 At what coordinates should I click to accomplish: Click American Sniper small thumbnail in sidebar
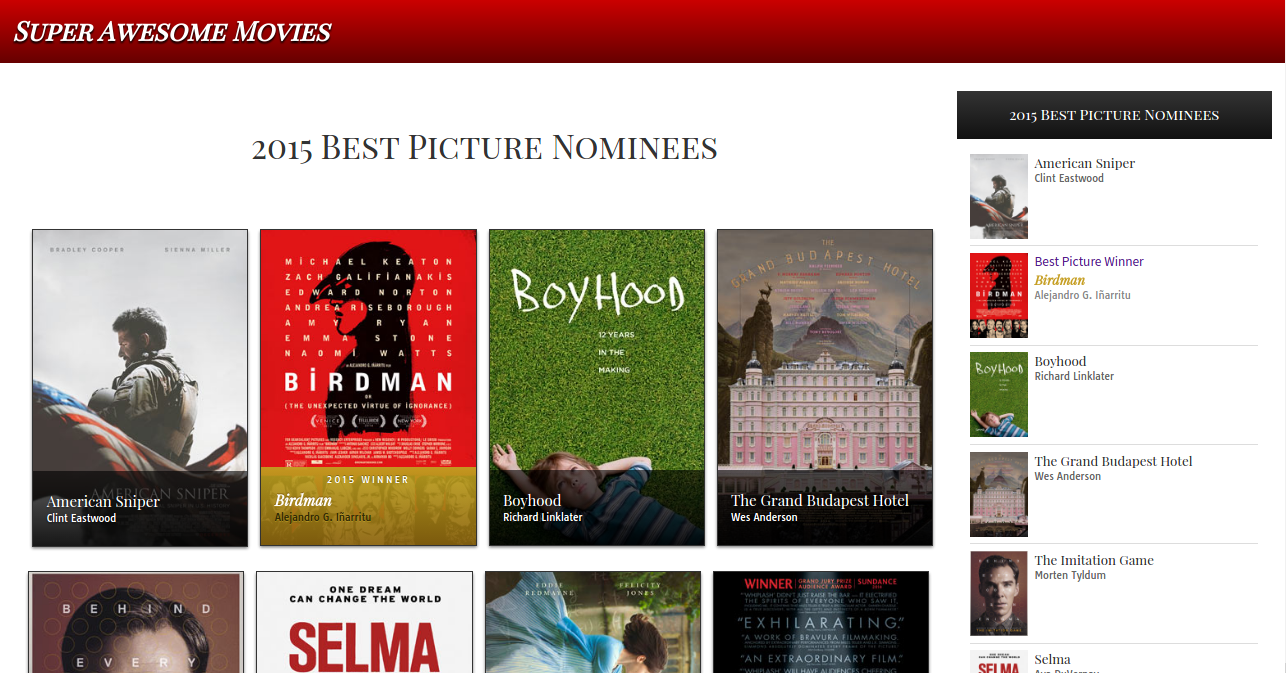pyautogui.click(x=998, y=196)
